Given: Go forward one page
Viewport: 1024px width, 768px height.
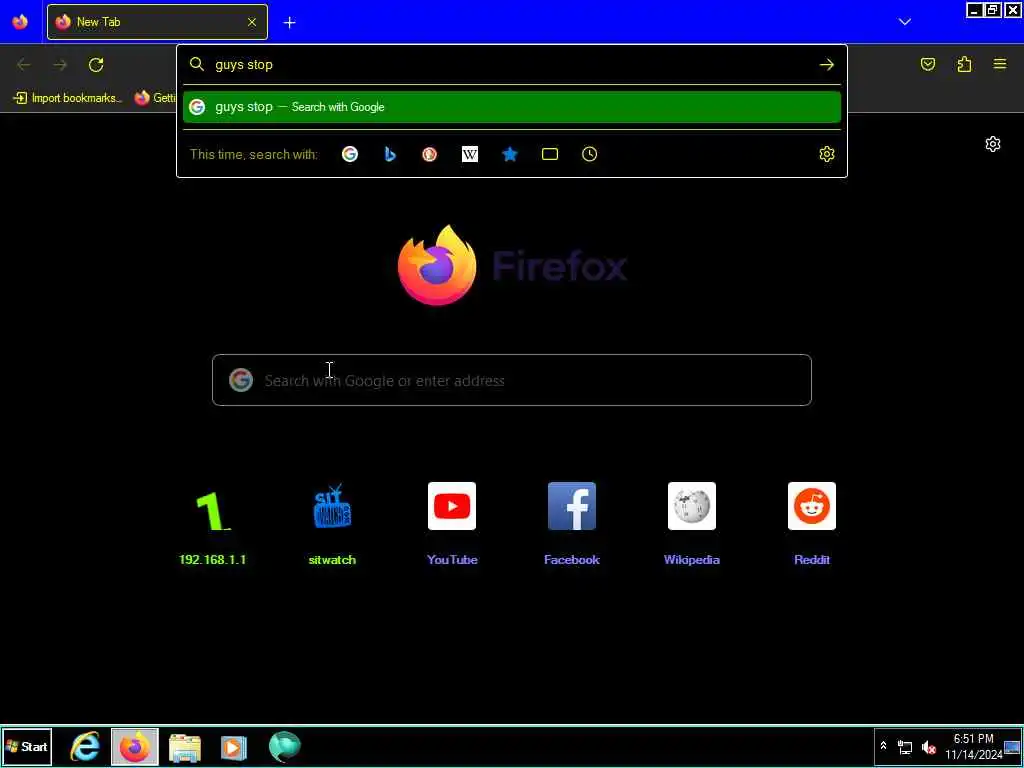Looking at the screenshot, I should 60,65.
